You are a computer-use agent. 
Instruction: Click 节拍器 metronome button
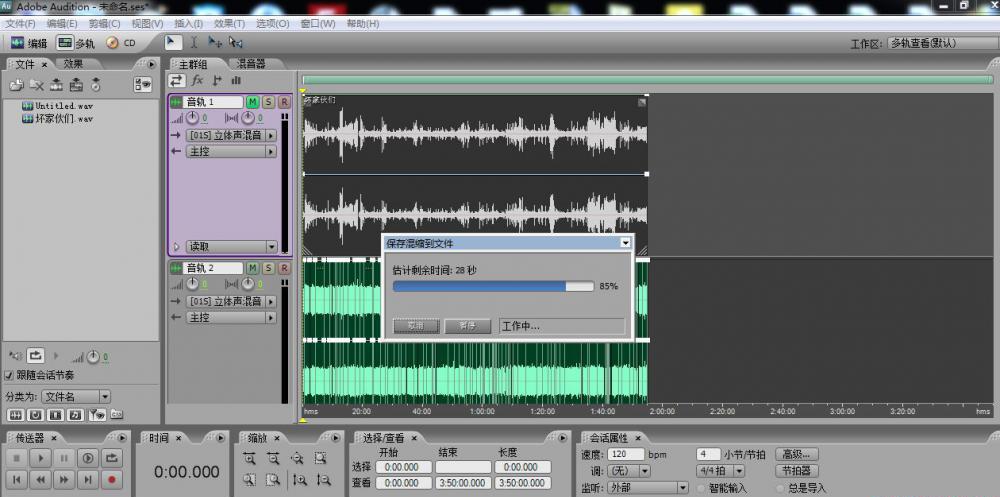coord(797,471)
